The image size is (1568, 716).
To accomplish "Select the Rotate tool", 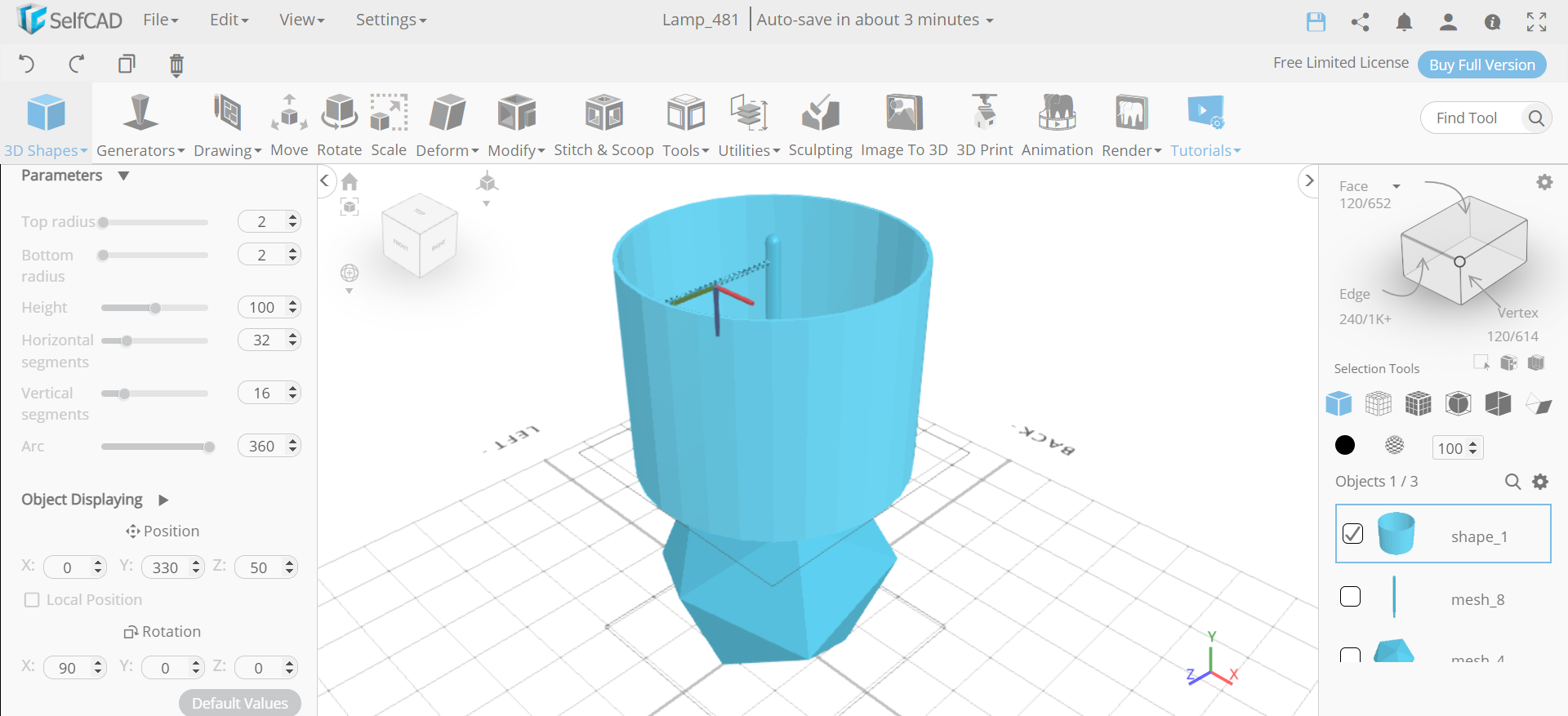I will tap(339, 125).
